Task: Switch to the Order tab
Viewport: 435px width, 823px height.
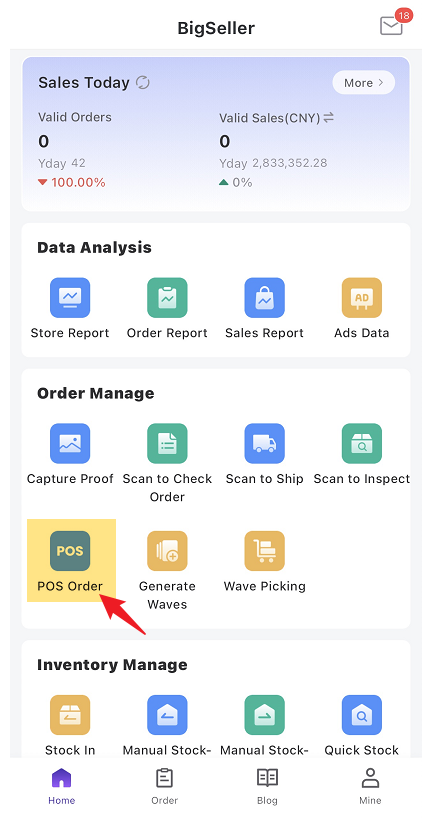Action: pos(165,786)
